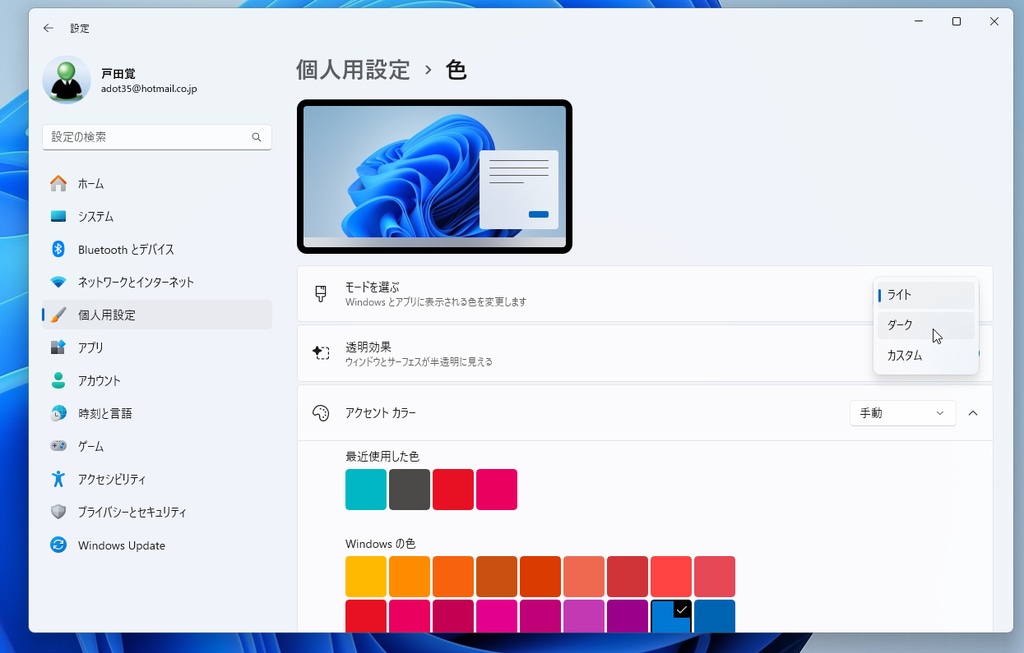
Task: Open アプリ via its icon
Action: click(58, 347)
